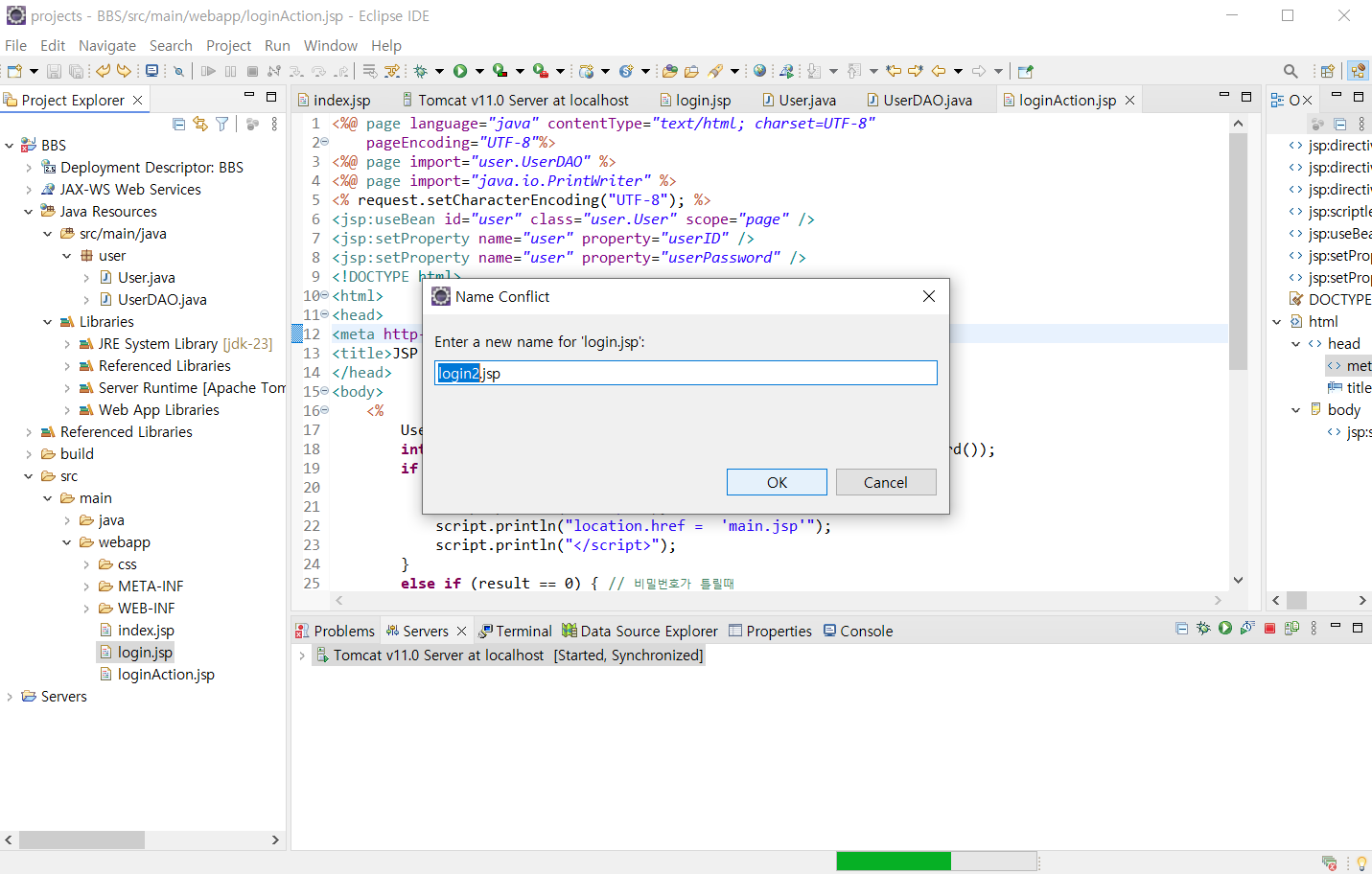
Task: Expand the Servers project node
Action: pos(10,697)
